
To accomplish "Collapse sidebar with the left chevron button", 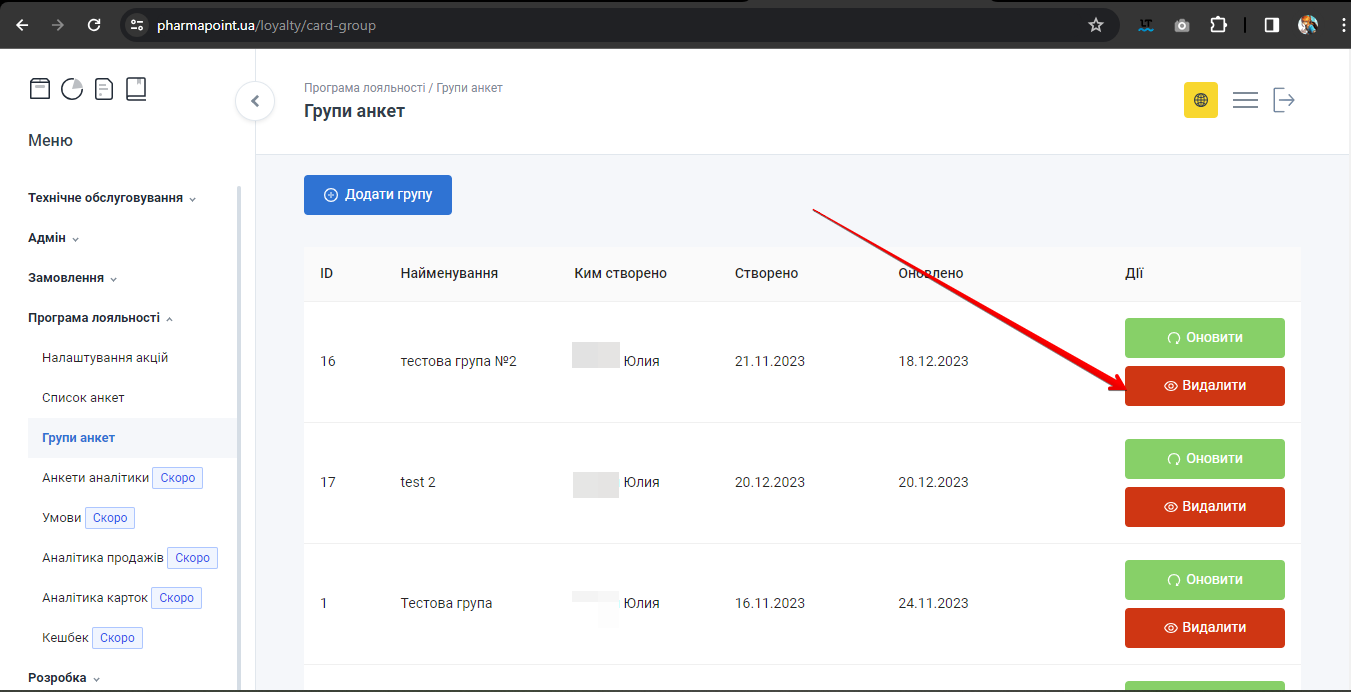I will click(x=255, y=101).
